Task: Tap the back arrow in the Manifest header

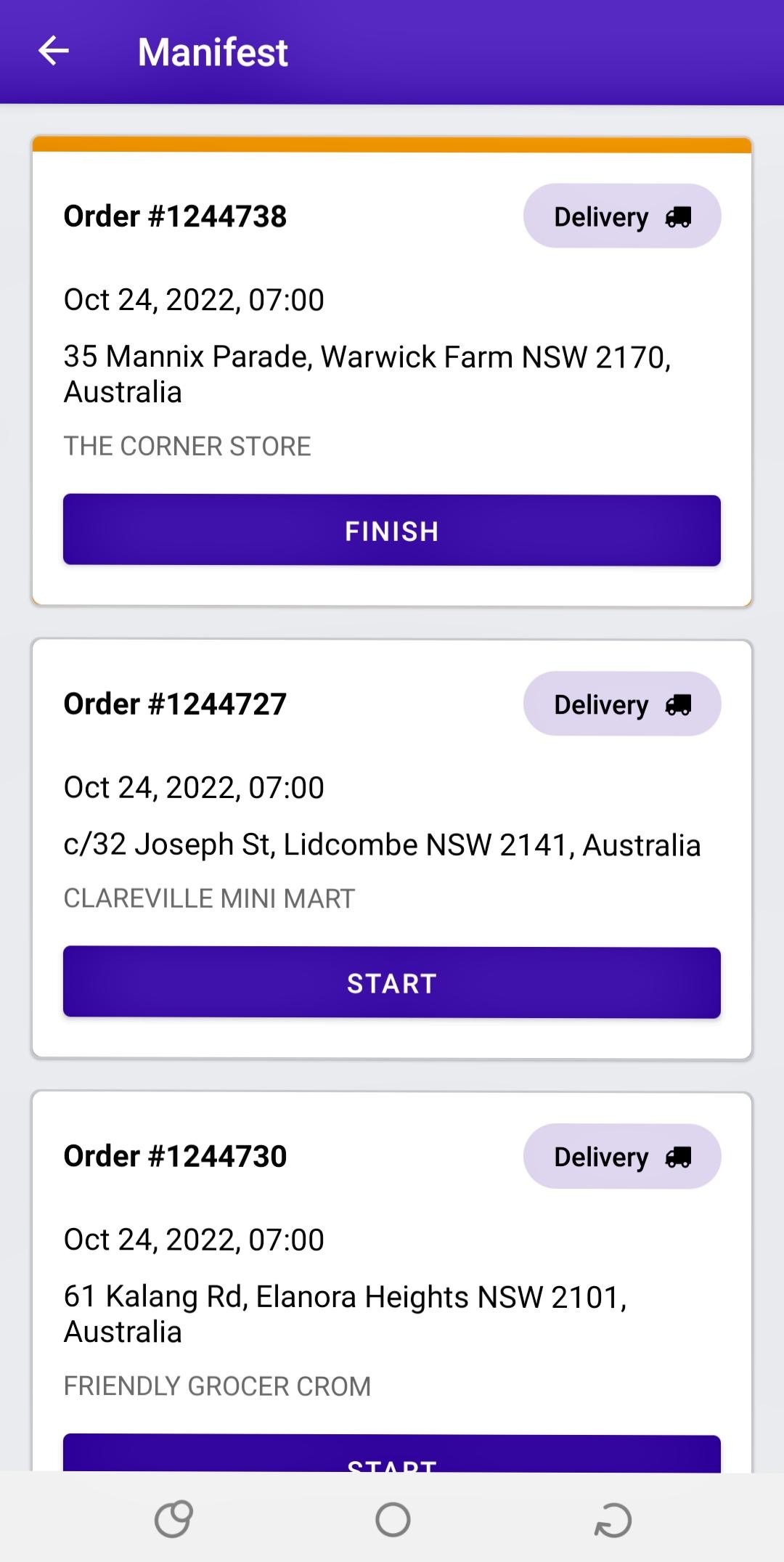Action: [54, 52]
